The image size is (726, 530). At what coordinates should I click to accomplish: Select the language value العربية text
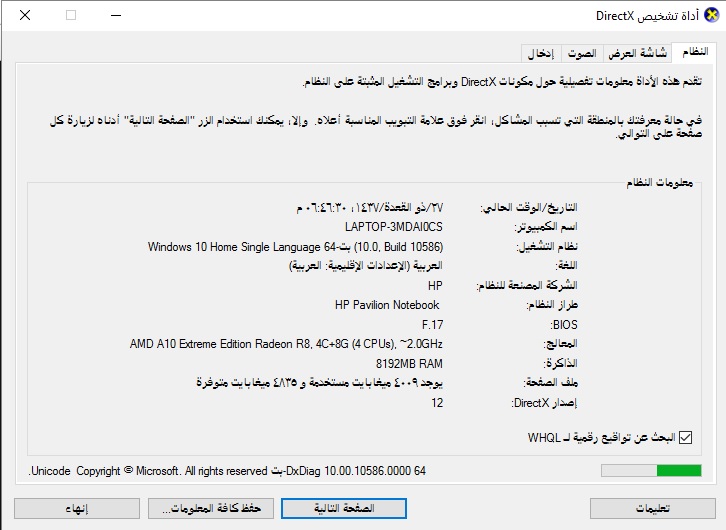[366, 266]
